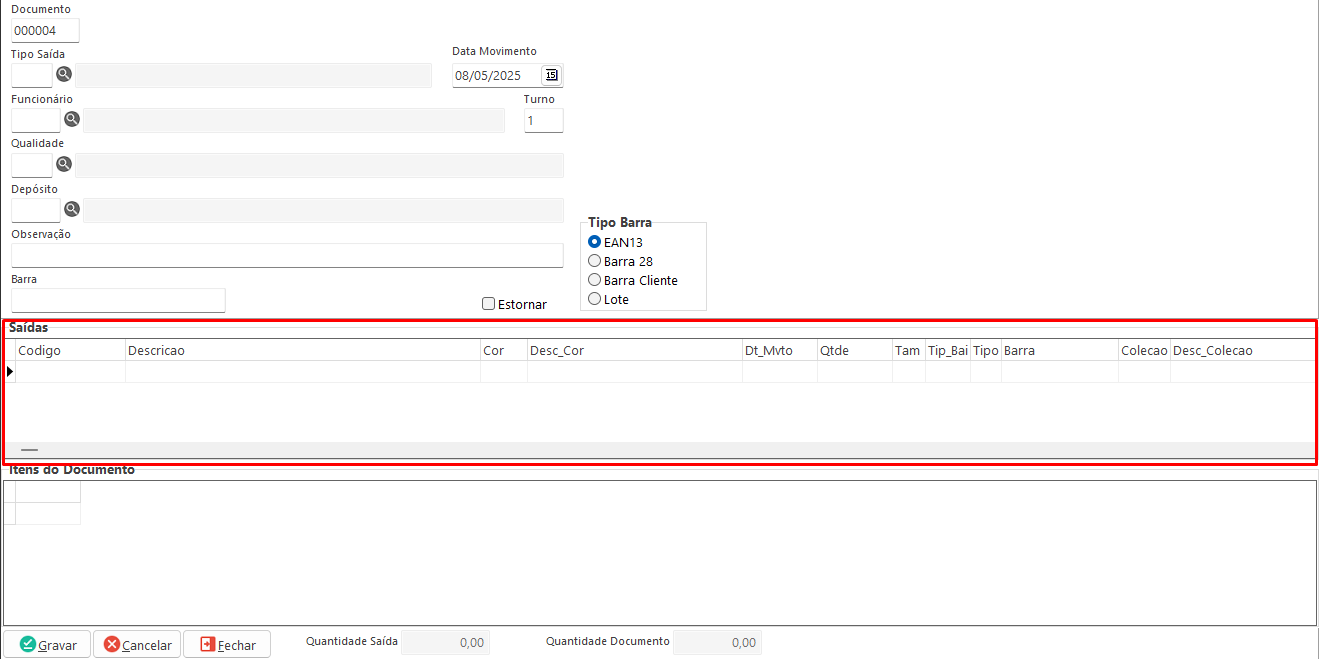The image size is (1319, 659).
Task: Open the Depósito lookup magnifier icon
Action: (72, 209)
